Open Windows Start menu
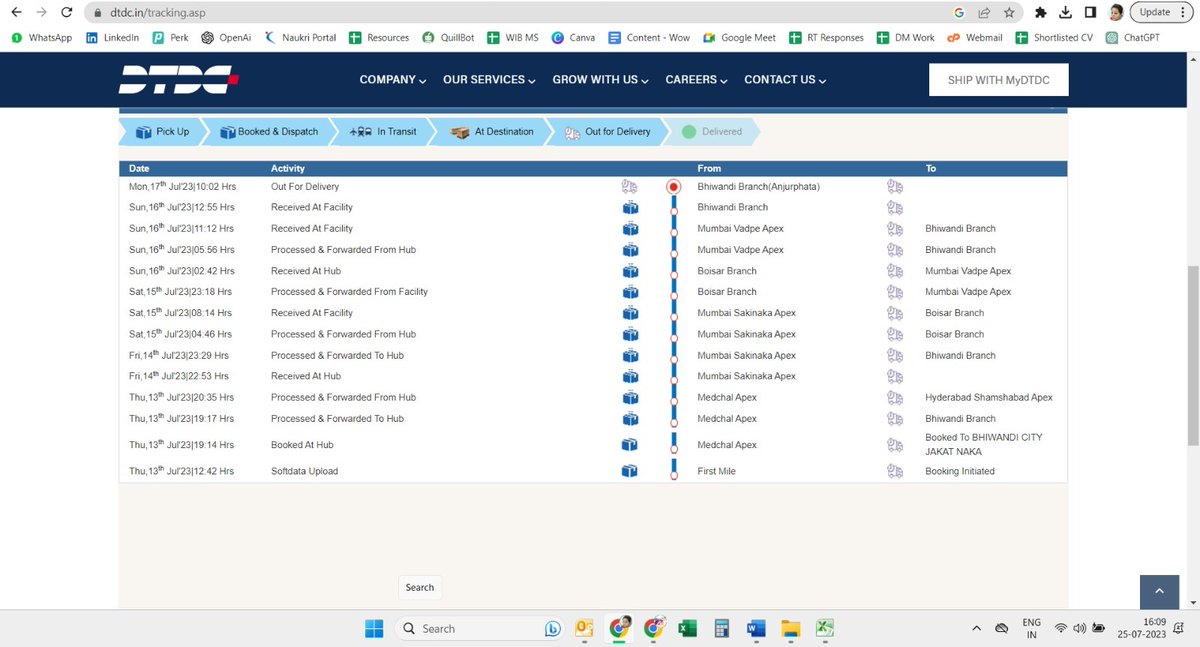Viewport: 1200px width, 647px height. pyautogui.click(x=374, y=628)
